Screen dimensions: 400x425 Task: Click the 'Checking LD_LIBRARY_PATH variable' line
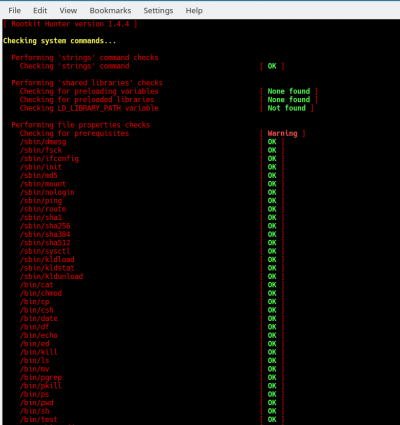(x=89, y=108)
